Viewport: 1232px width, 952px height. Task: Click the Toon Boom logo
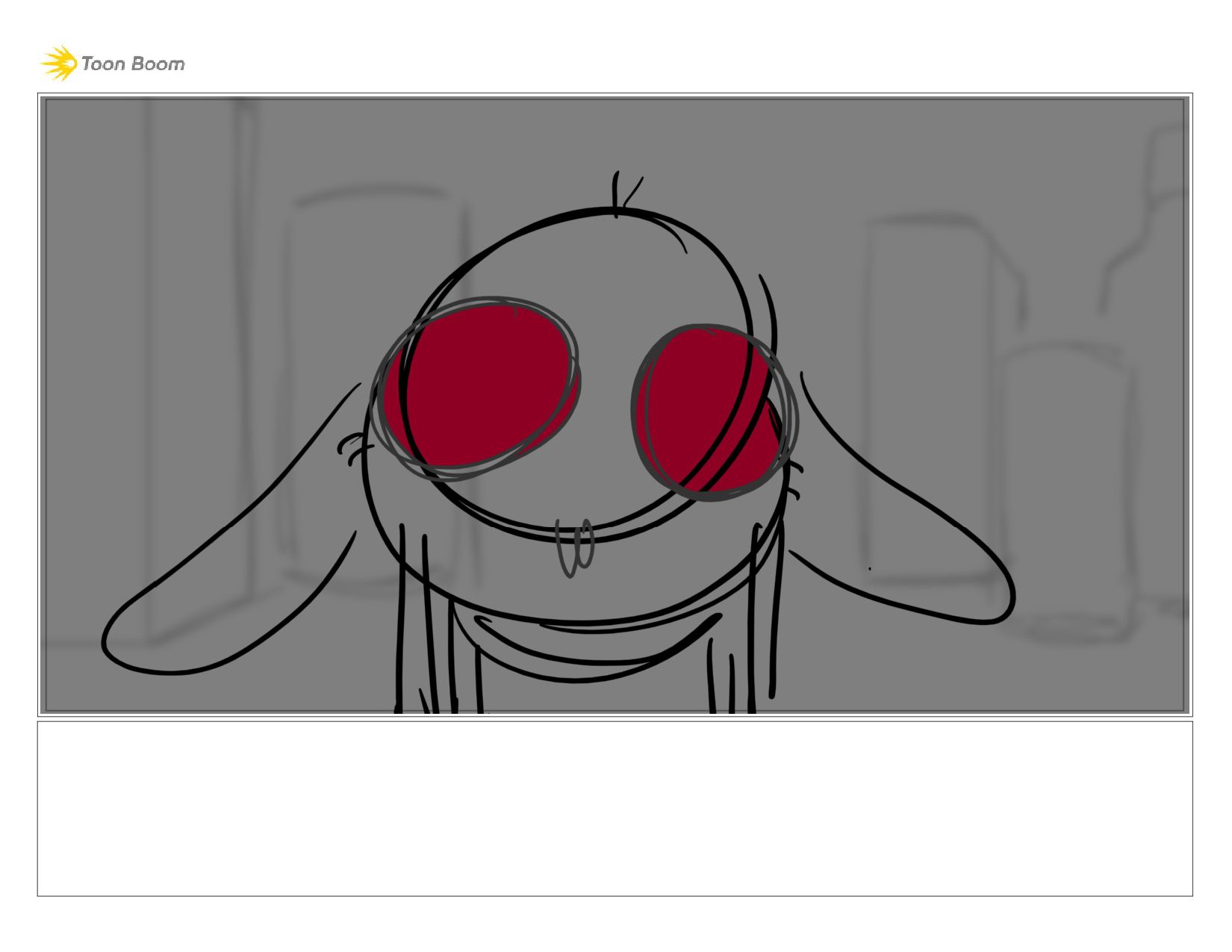click(x=112, y=63)
